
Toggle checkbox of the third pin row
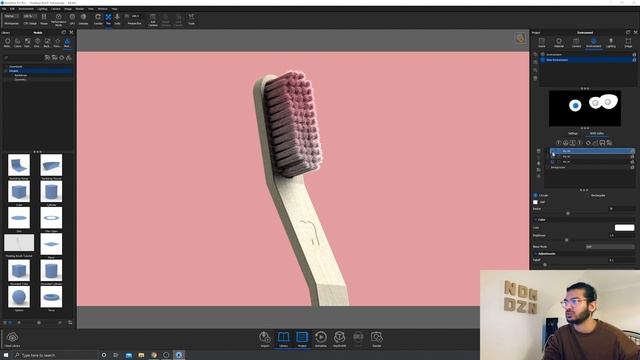[553, 162]
